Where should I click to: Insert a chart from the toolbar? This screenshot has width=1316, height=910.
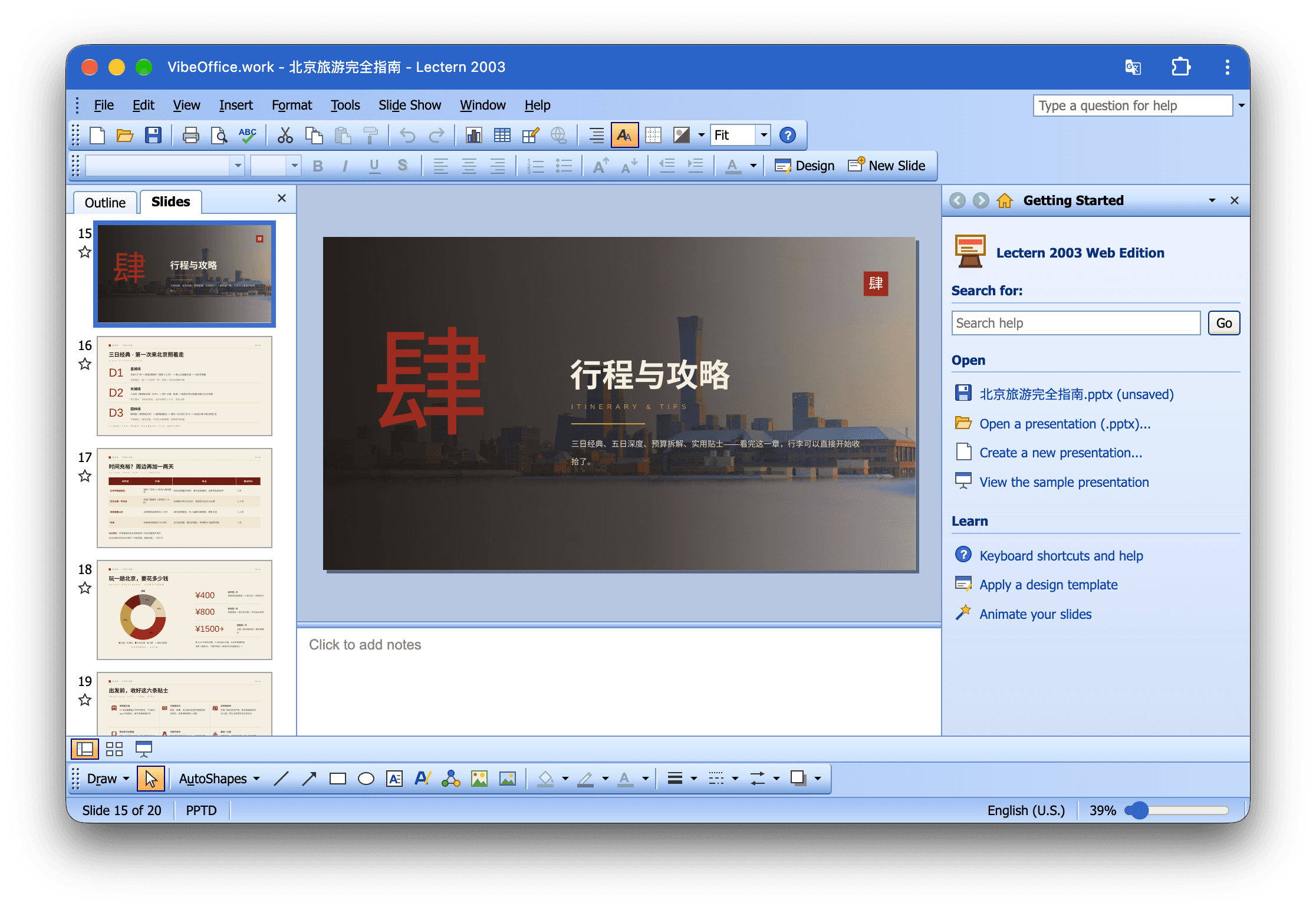coord(473,136)
